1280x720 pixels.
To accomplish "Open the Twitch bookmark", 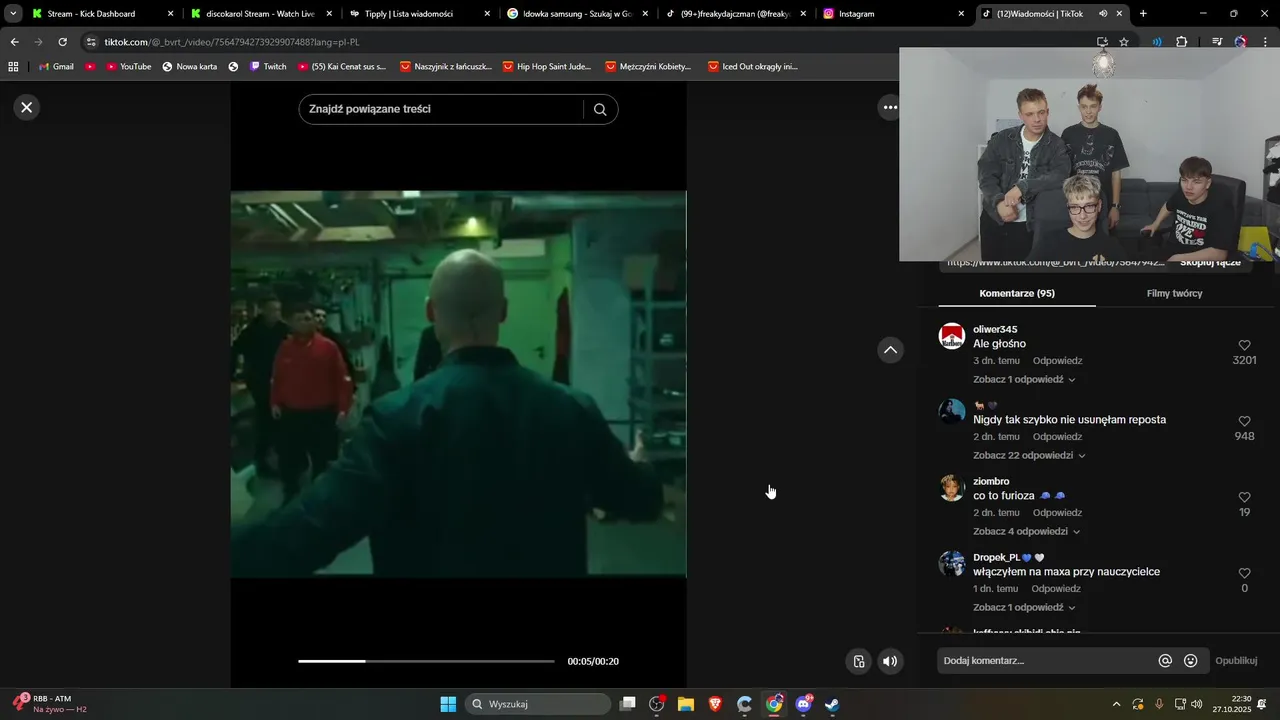I will pos(268,67).
